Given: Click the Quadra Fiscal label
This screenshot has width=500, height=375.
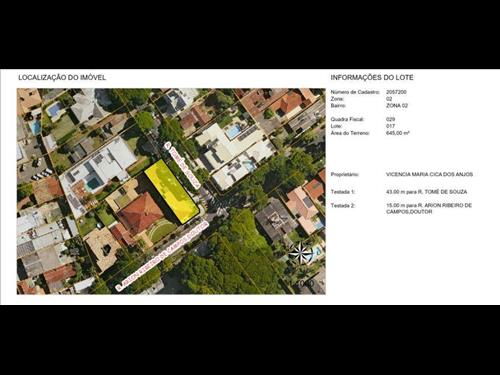Looking at the screenshot, I should (x=347, y=119).
